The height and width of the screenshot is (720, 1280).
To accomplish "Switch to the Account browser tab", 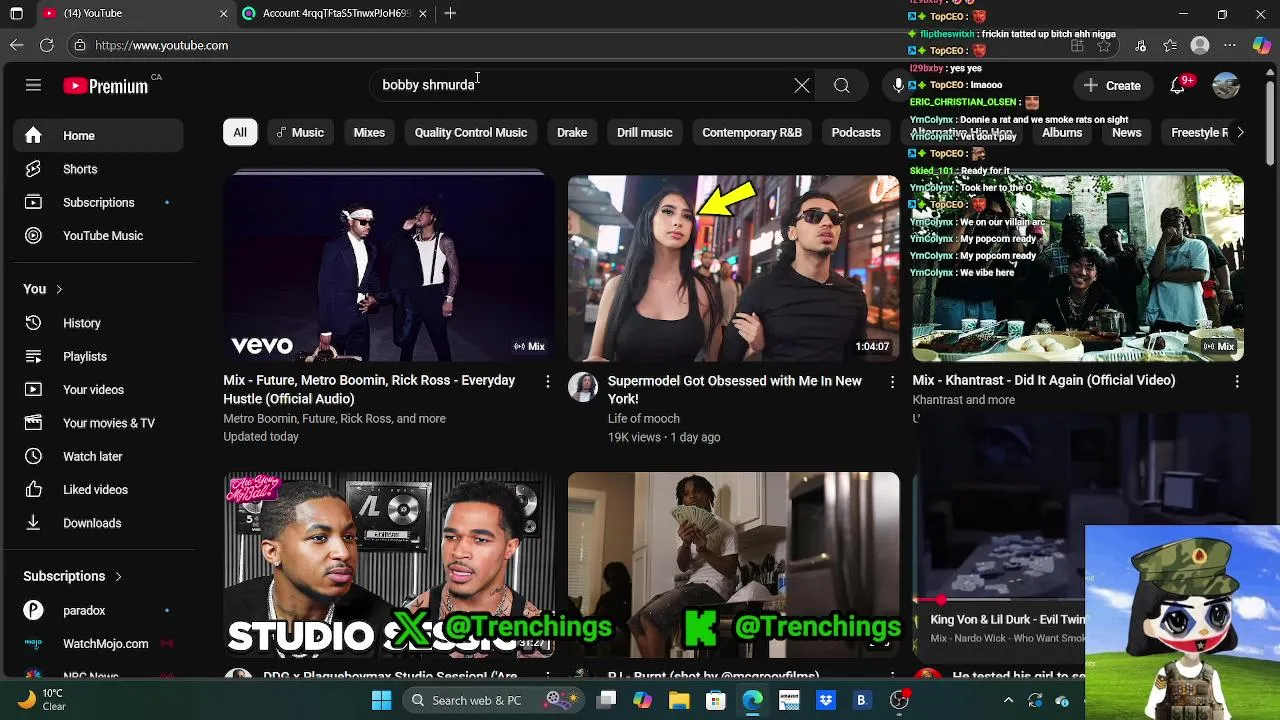I will 337,13.
